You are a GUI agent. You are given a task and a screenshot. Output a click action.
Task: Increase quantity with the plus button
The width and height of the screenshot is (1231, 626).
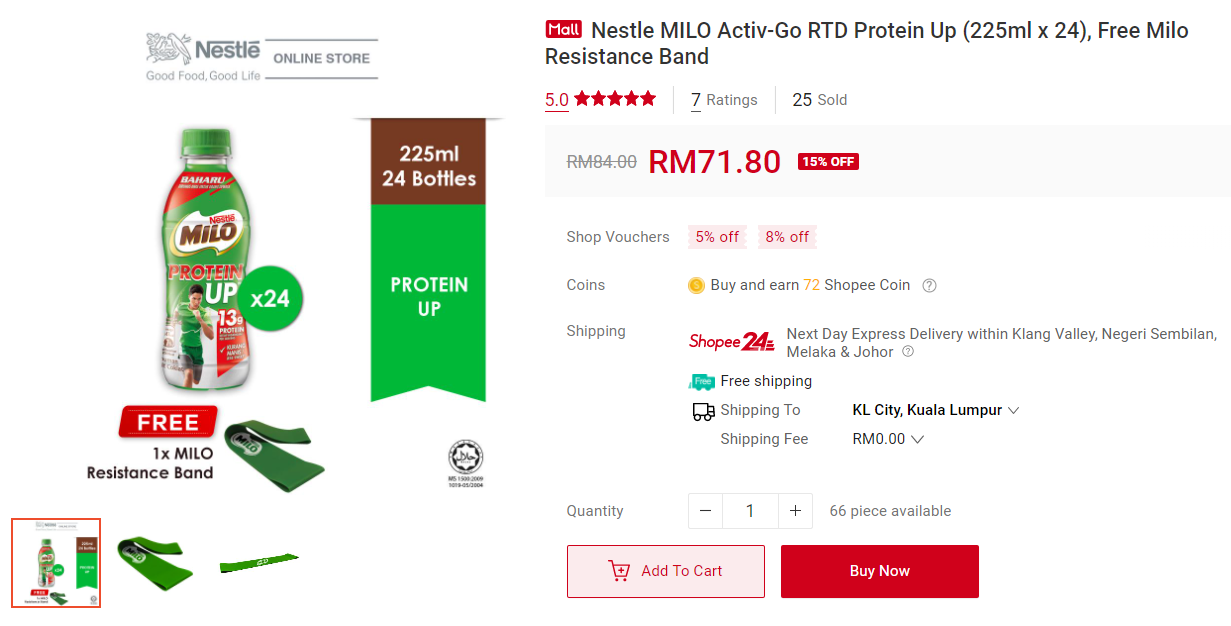tap(795, 511)
